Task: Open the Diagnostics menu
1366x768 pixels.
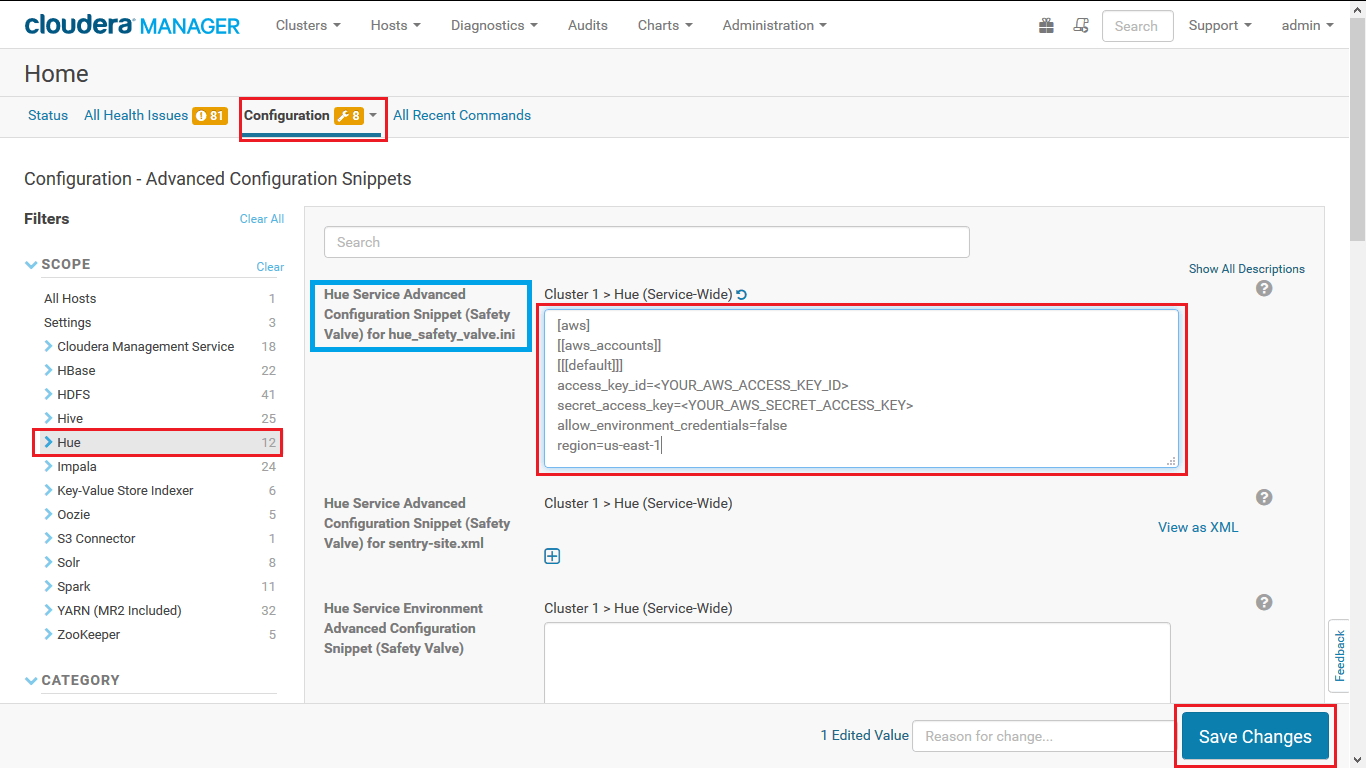Action: (x=494, y=25)
